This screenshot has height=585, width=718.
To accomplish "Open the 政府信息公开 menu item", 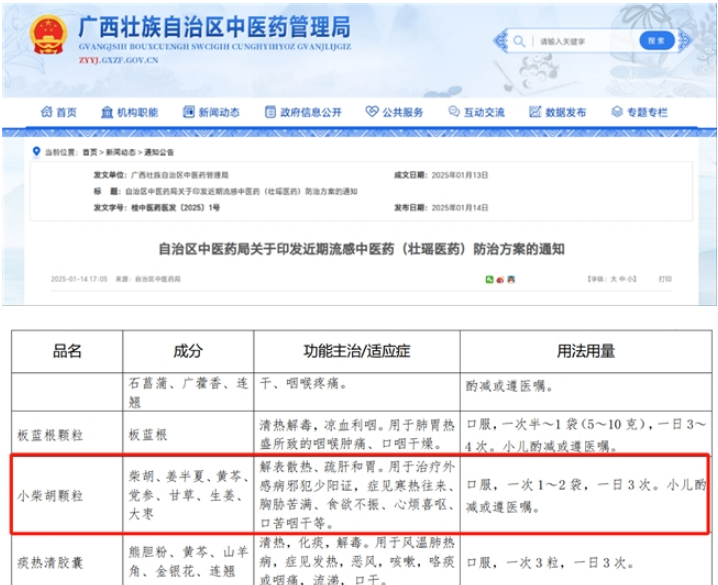I will click(x=303, y=113).
